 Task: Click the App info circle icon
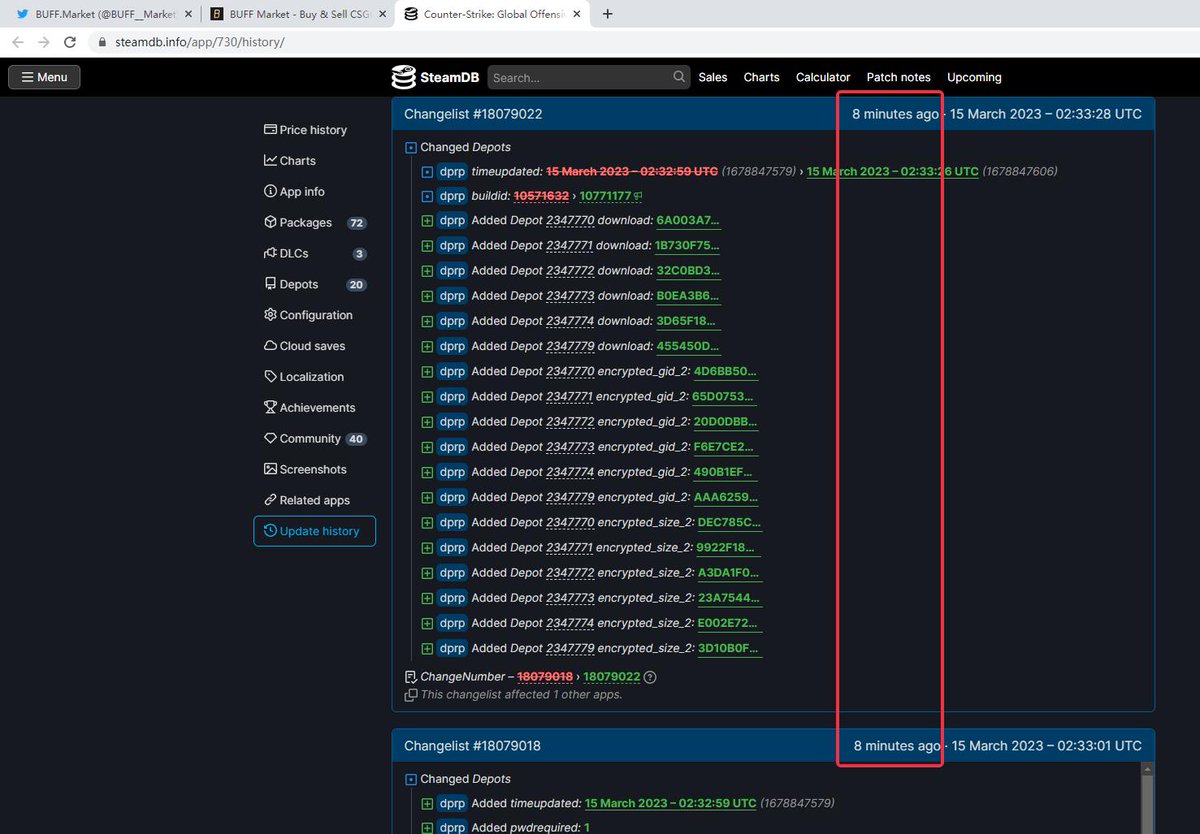click(x=270, y=192)
